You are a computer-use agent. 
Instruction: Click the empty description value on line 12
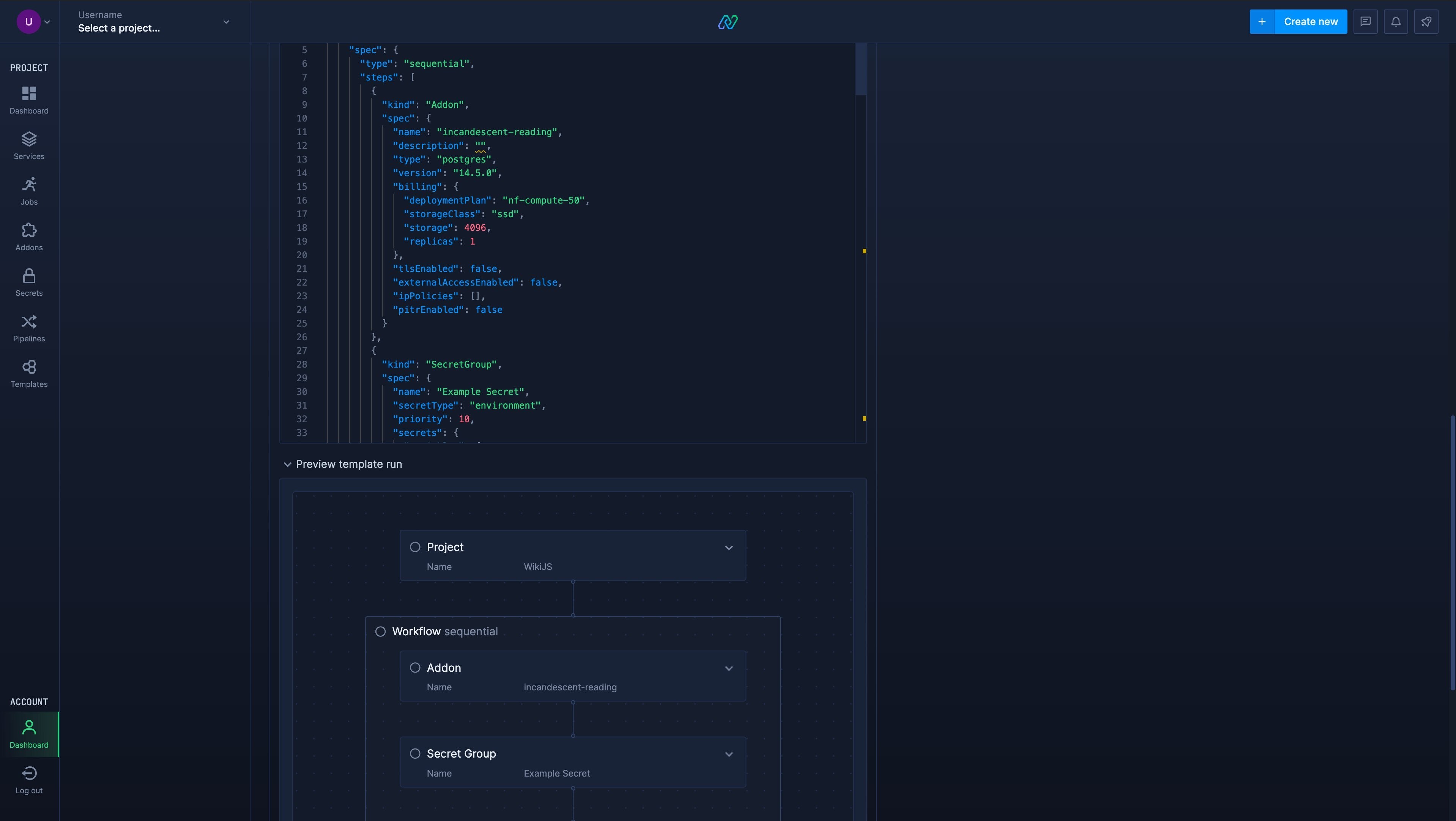(x=481, y=146)
